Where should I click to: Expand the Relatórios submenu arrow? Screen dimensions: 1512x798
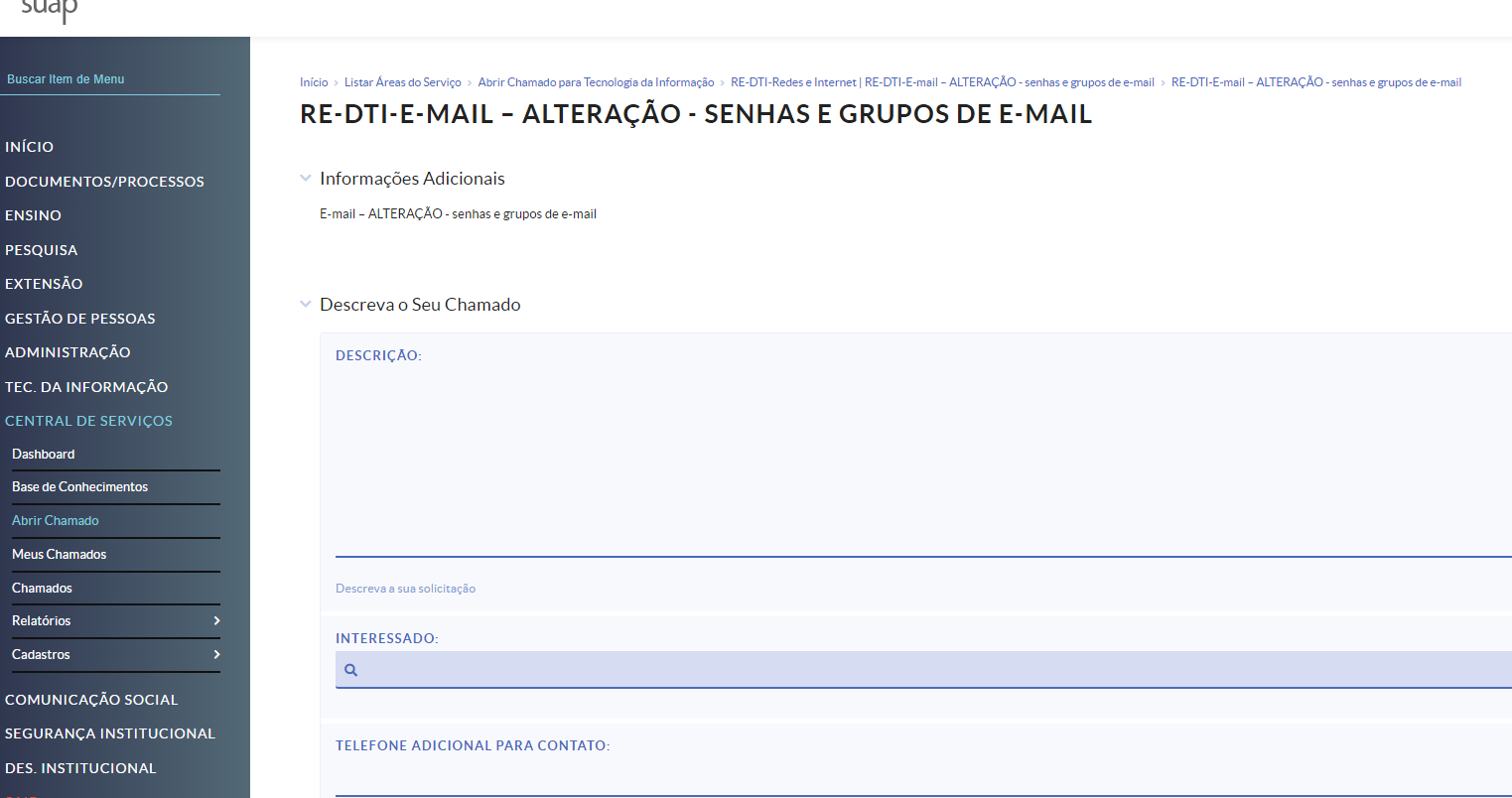tap(216, 621)
